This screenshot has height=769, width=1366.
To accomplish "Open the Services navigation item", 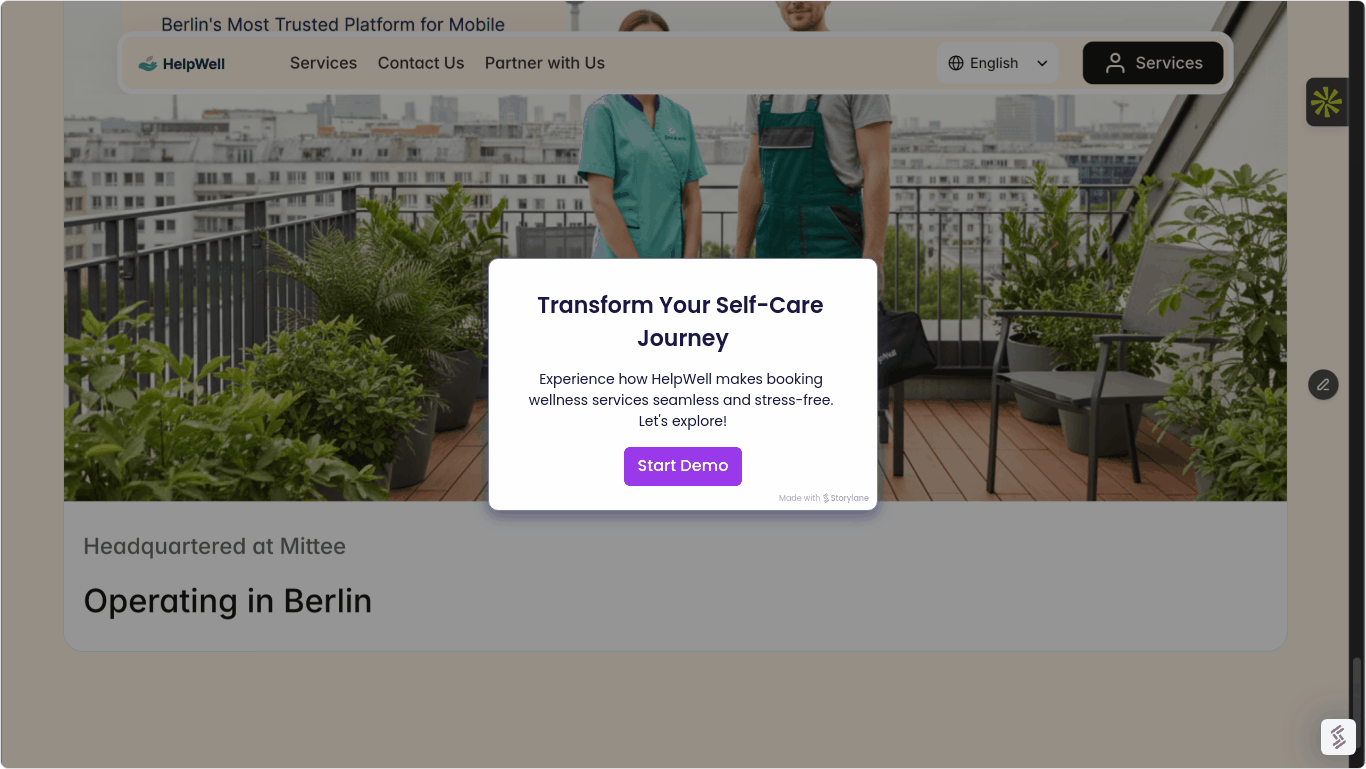I will click(x=323, y=63).
